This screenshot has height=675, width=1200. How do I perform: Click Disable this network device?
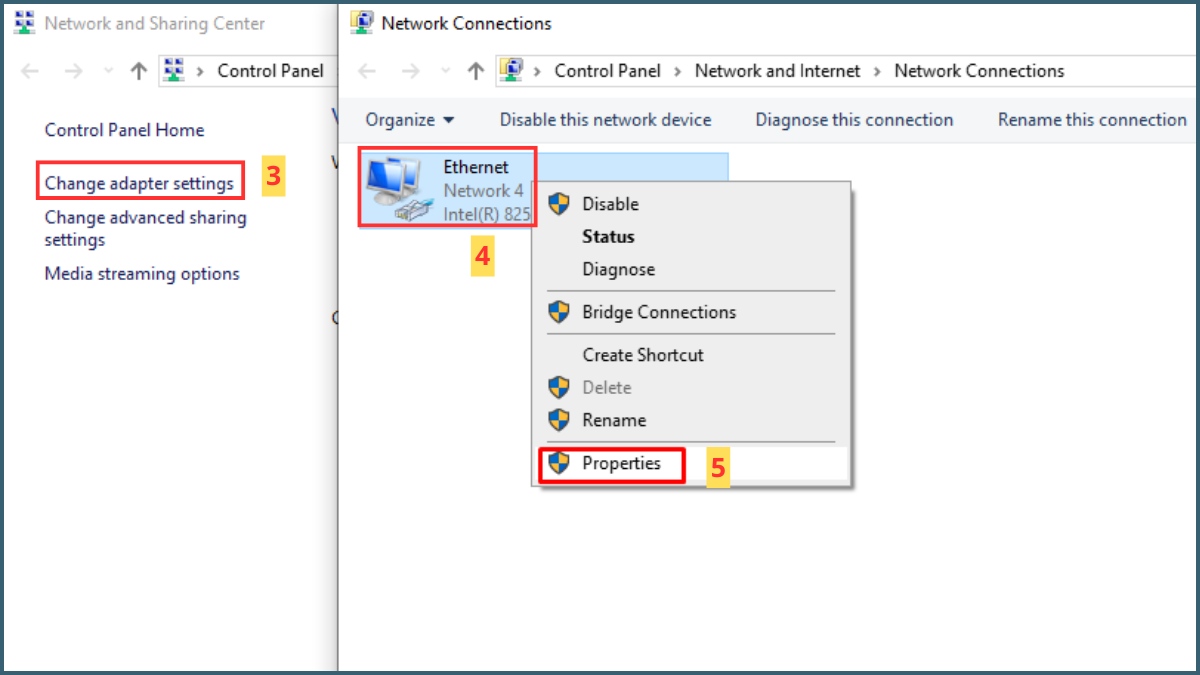tap(604, 119)
